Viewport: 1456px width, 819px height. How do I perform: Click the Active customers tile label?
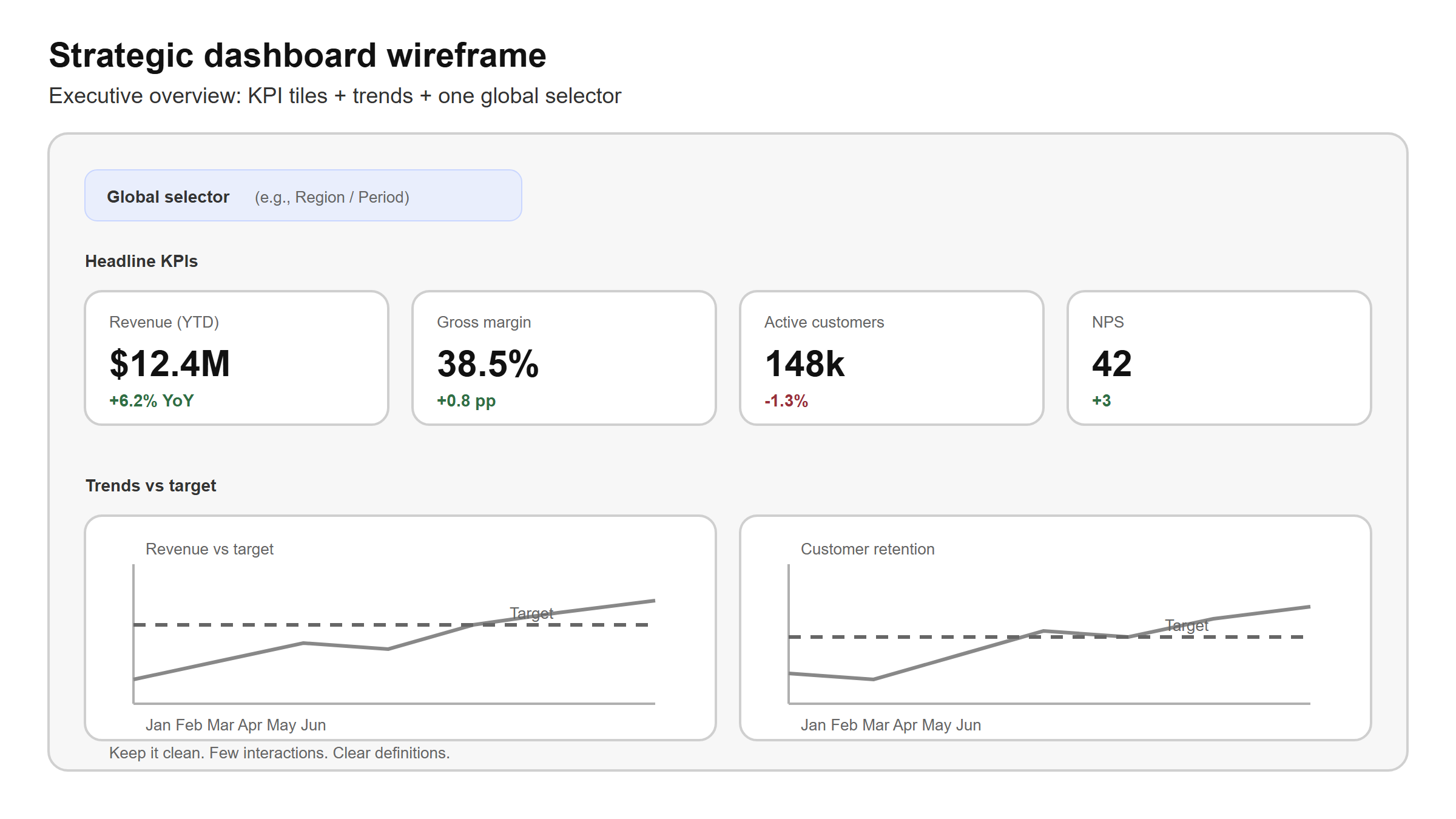[824, 322]
